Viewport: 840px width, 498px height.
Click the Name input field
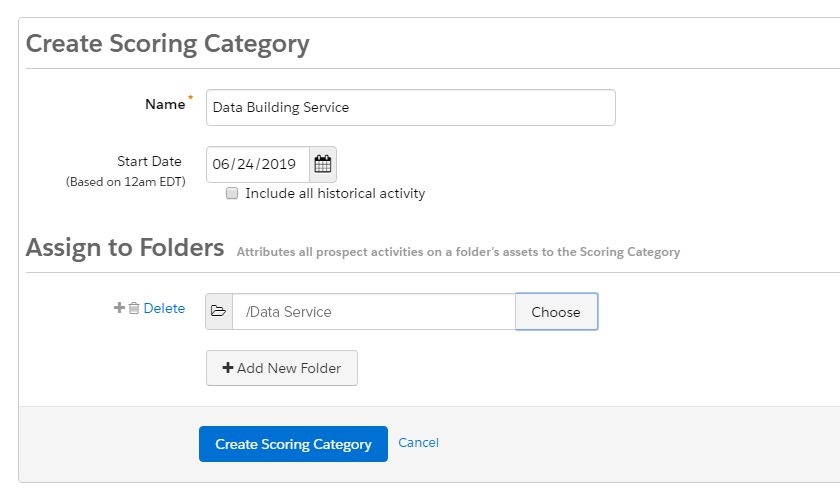tap(411, 108)
